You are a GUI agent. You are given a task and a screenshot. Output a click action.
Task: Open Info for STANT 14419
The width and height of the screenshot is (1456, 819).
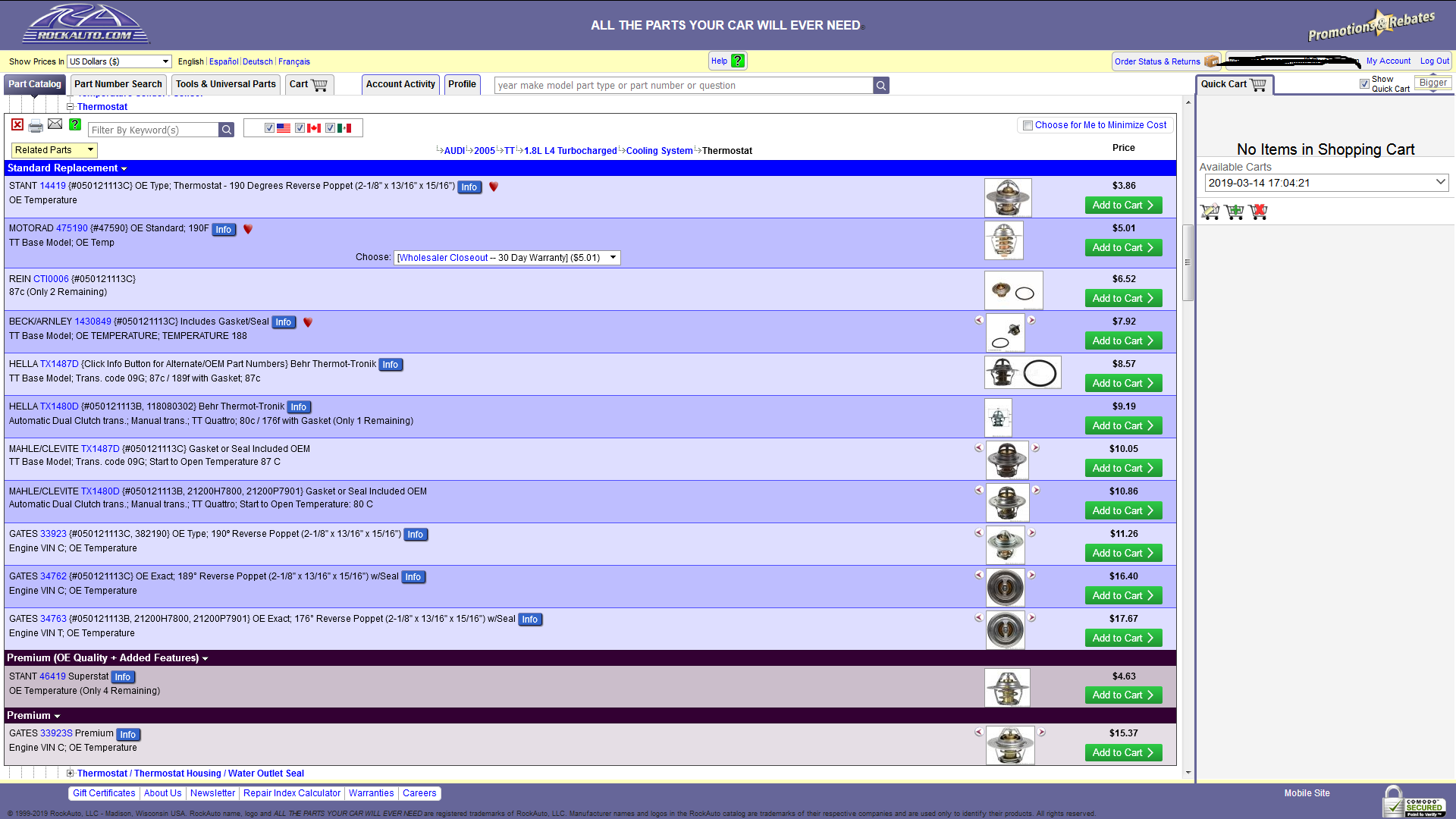(469, 187)
